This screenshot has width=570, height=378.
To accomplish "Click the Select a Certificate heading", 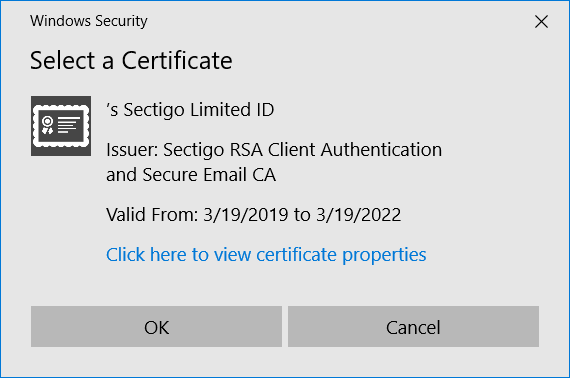I will (131, 60).
